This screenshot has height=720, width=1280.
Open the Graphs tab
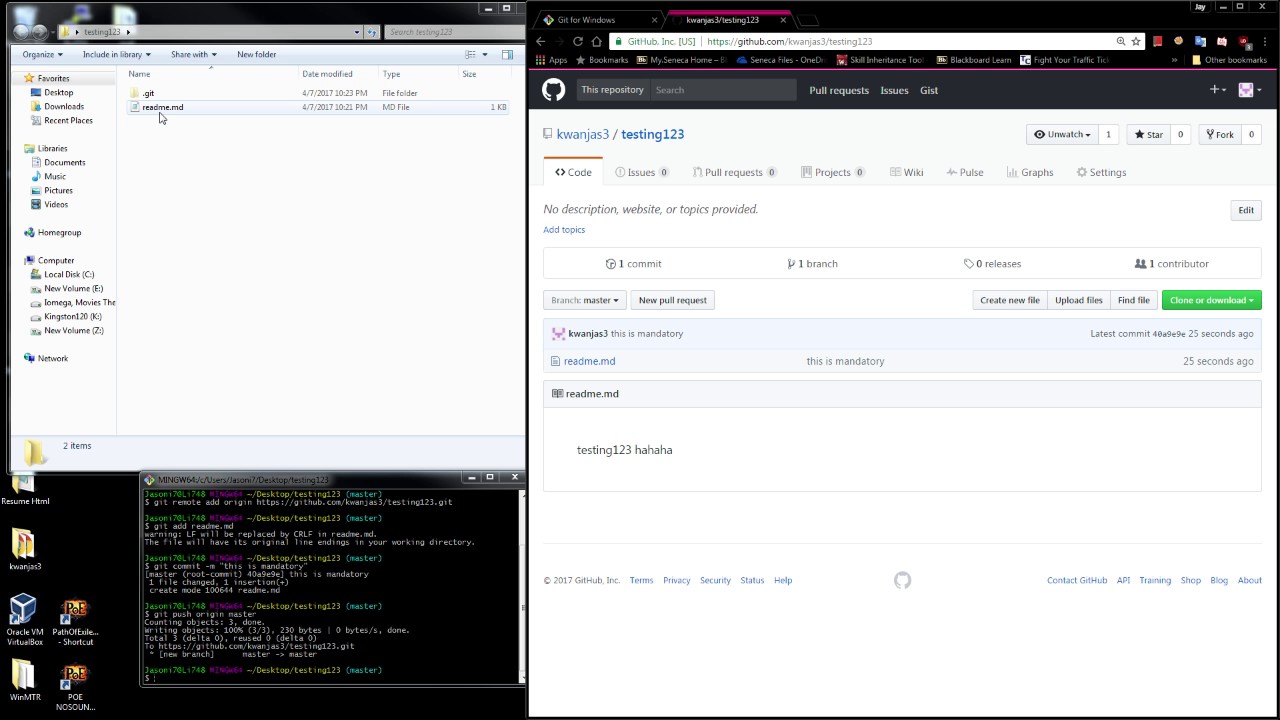(1030, 172)
